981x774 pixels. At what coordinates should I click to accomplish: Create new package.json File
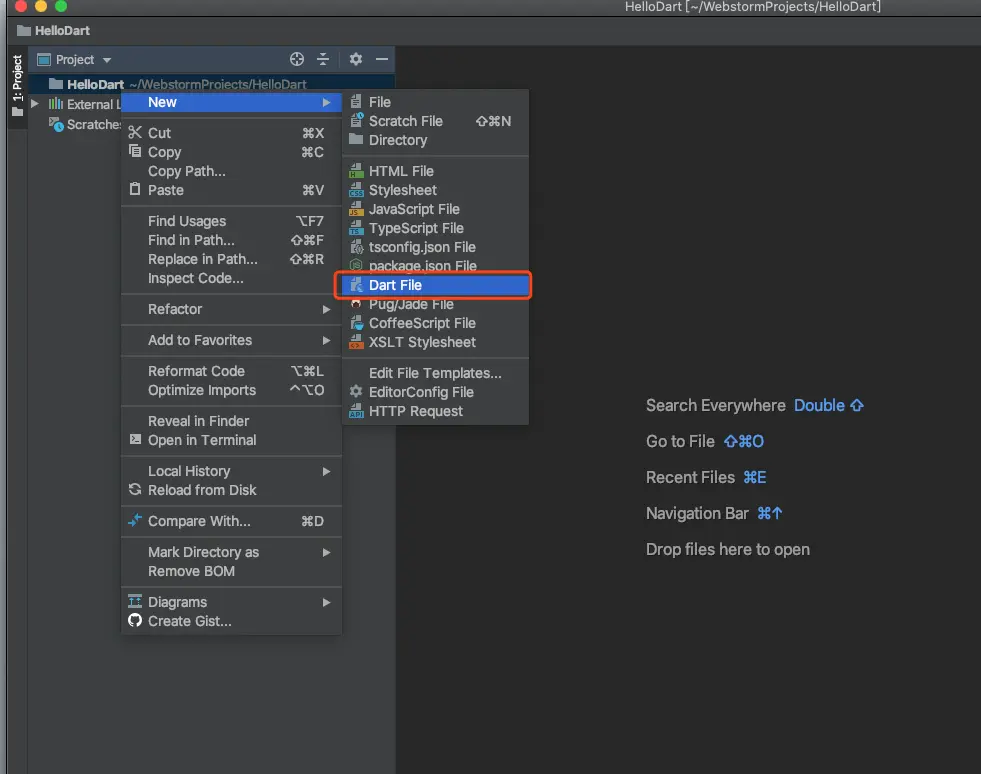435,266
